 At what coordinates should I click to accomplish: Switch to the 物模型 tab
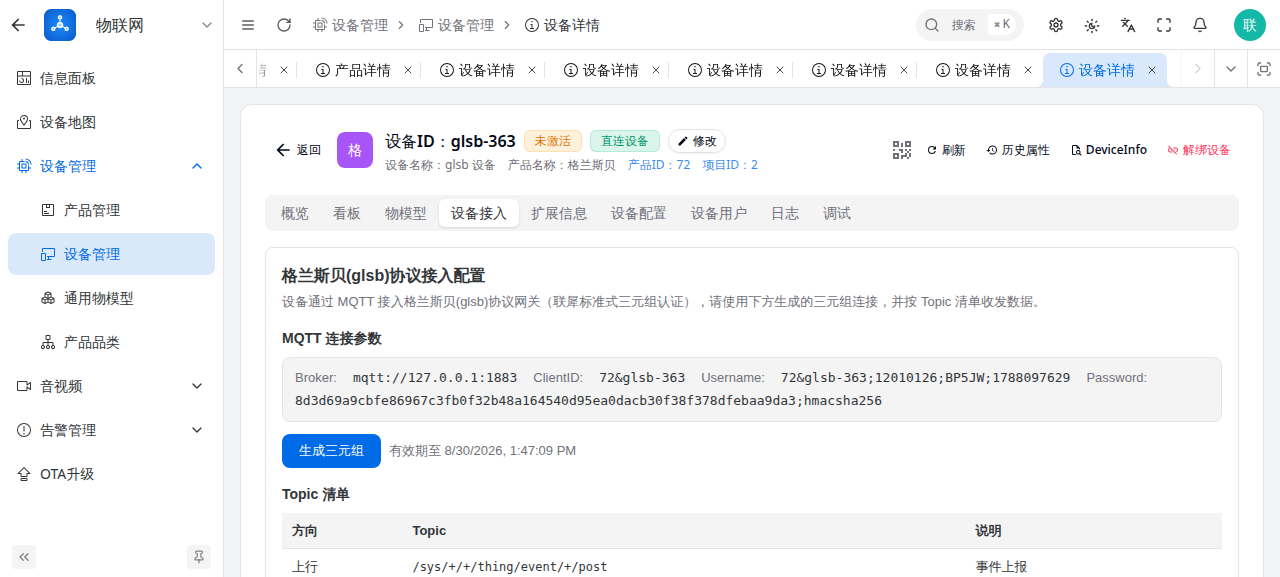pyautogui.click(x=406, y=213)
